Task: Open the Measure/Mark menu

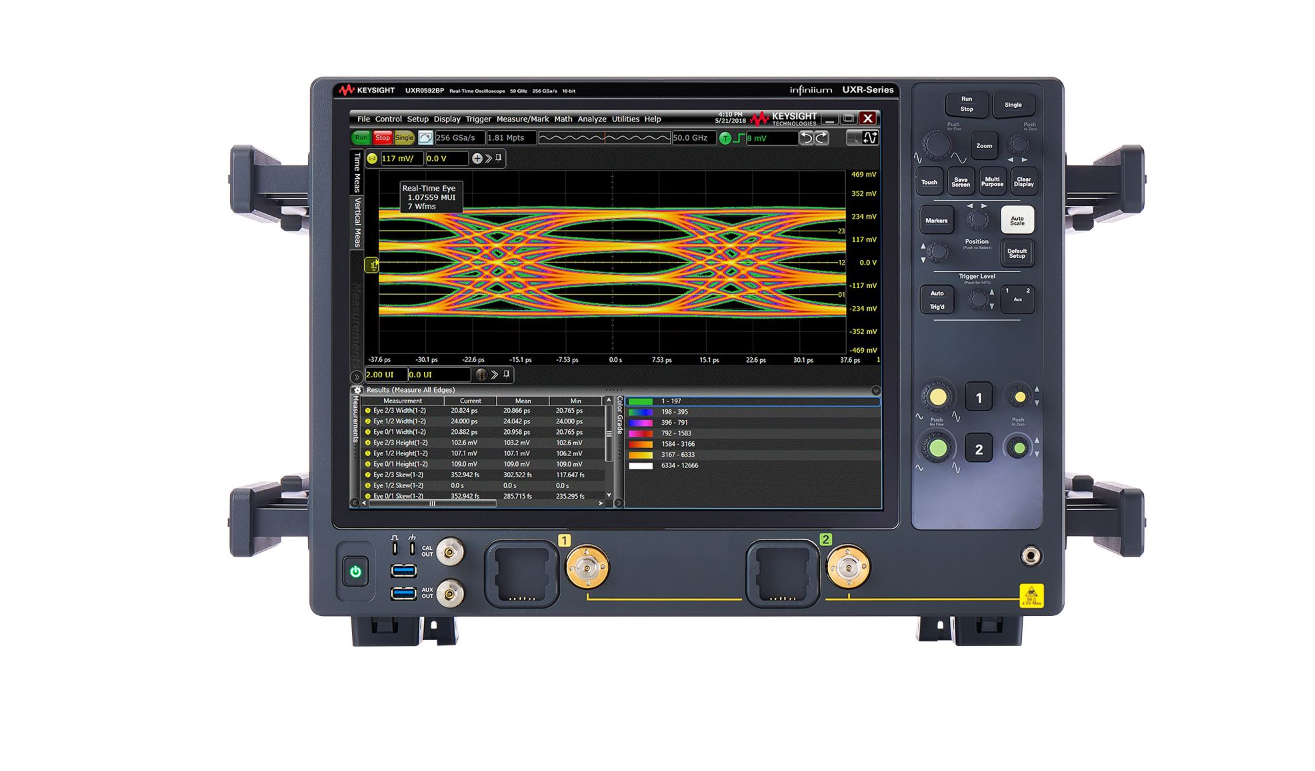Action: point(523,118)
